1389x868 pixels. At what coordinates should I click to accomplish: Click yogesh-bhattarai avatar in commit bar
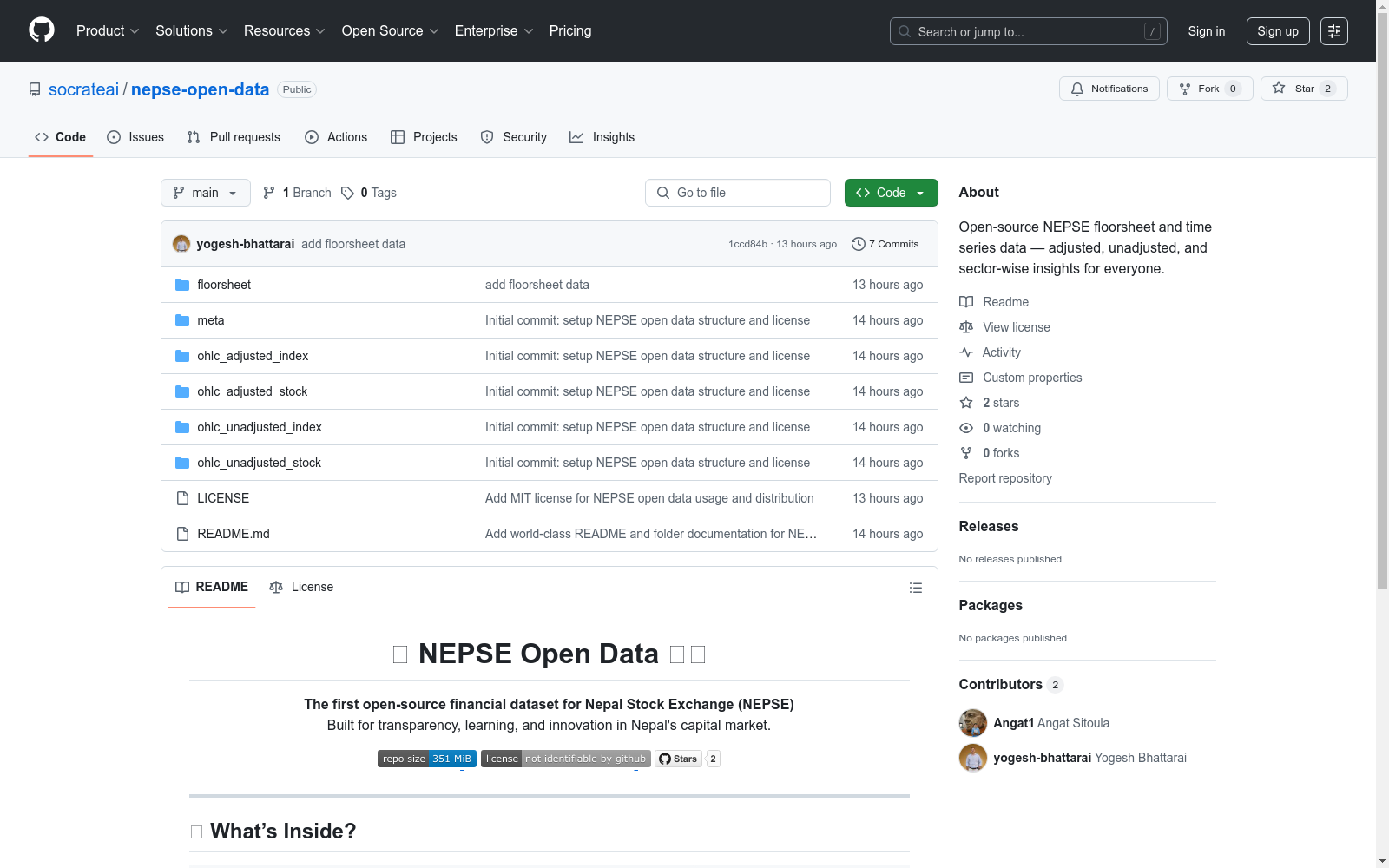pos(181,244)
